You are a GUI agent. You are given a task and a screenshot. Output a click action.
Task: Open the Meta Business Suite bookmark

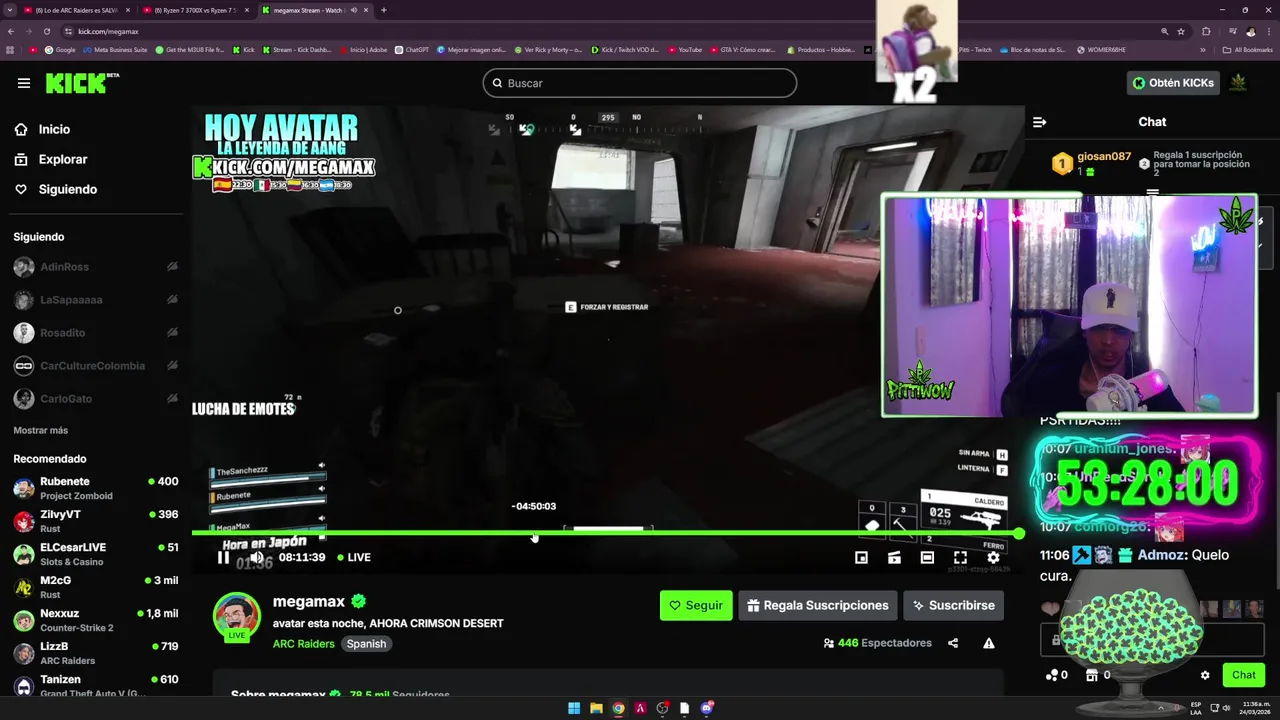tap(115, 49)
